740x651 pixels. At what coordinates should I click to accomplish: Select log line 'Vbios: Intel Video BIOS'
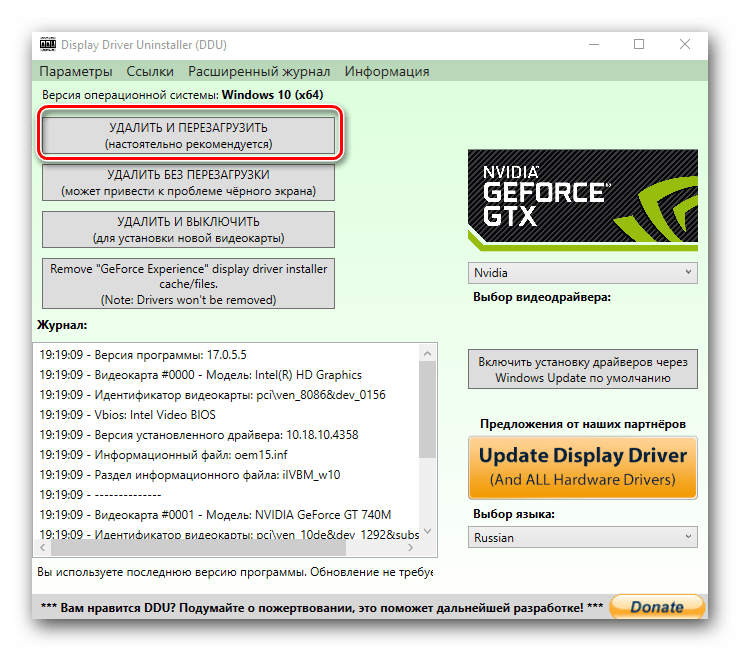coord(127,414)
